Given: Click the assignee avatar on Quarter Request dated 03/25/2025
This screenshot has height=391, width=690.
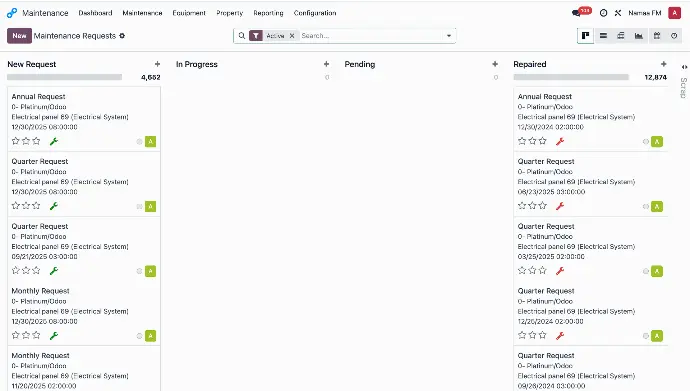Looking at the screenshot, I should [x=657, y=271].
